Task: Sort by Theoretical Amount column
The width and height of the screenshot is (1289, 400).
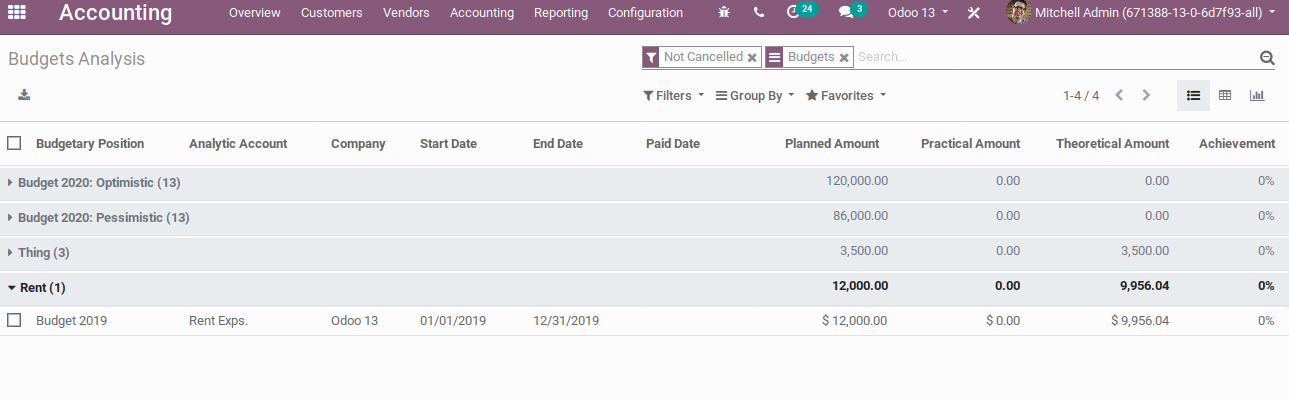Action: (x=1112, y=144)
